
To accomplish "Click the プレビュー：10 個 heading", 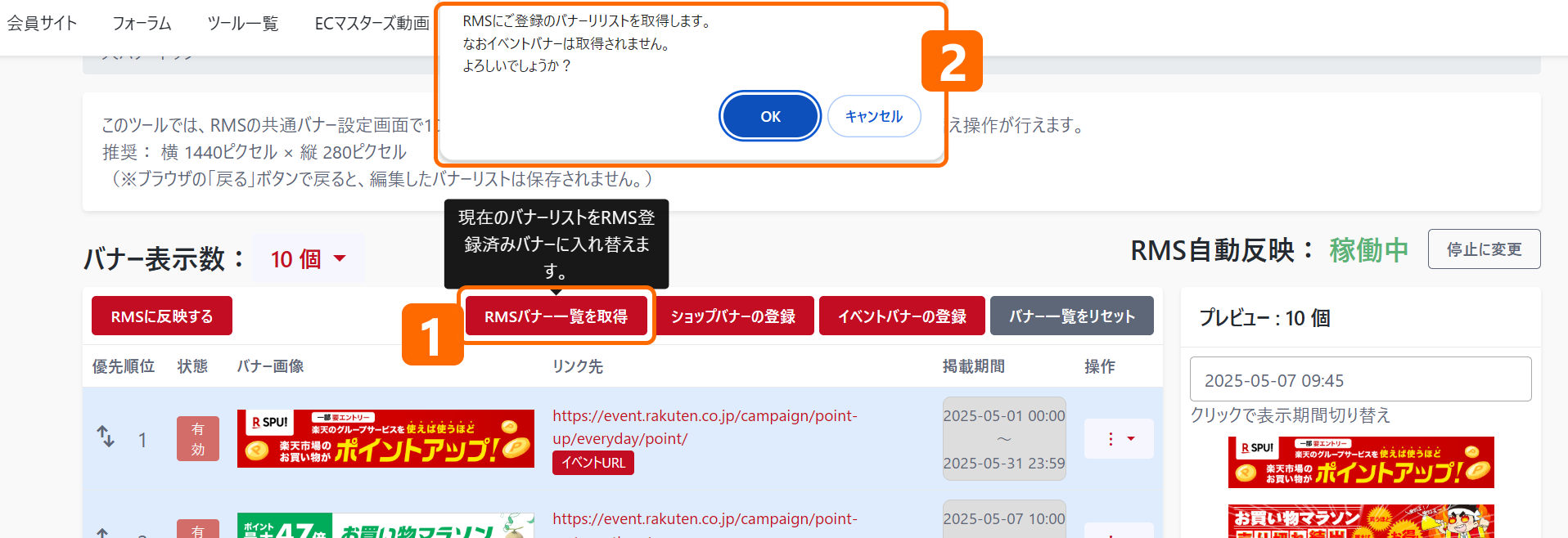I will 1264,317.
